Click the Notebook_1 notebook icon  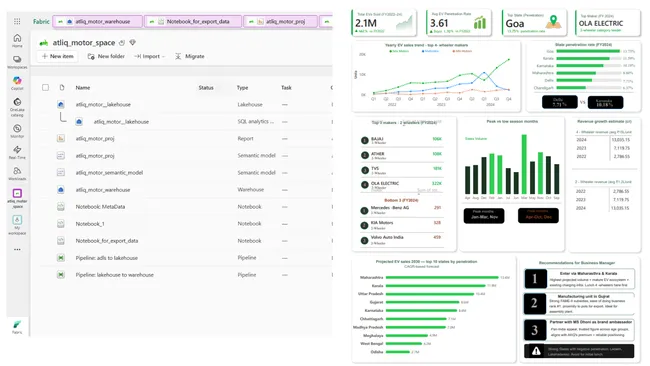coord(61,223)
